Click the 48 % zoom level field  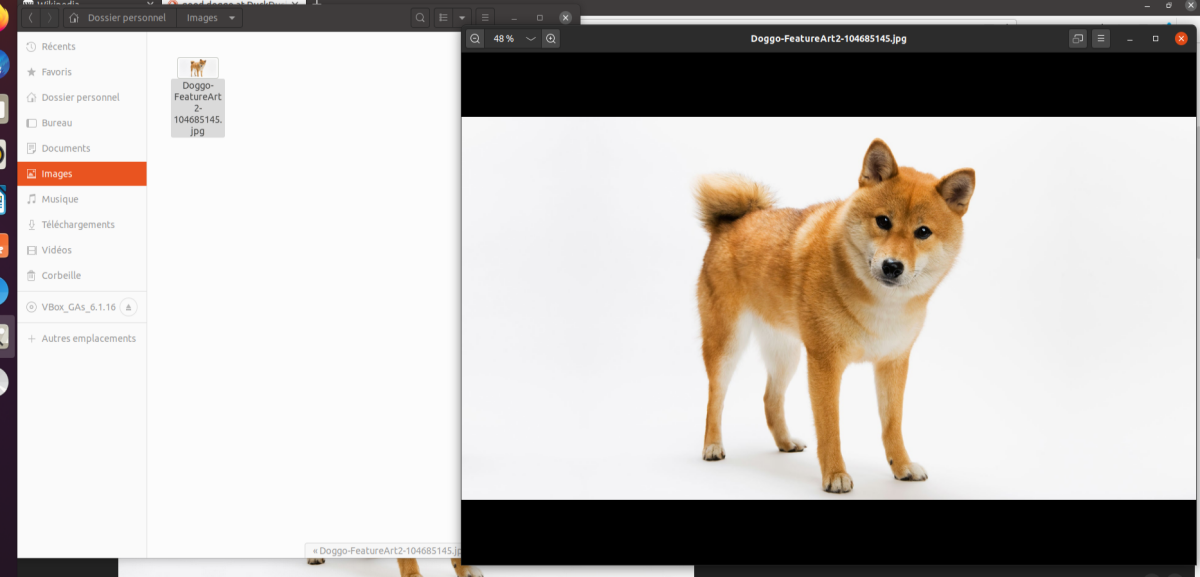[x=503, y=39]
